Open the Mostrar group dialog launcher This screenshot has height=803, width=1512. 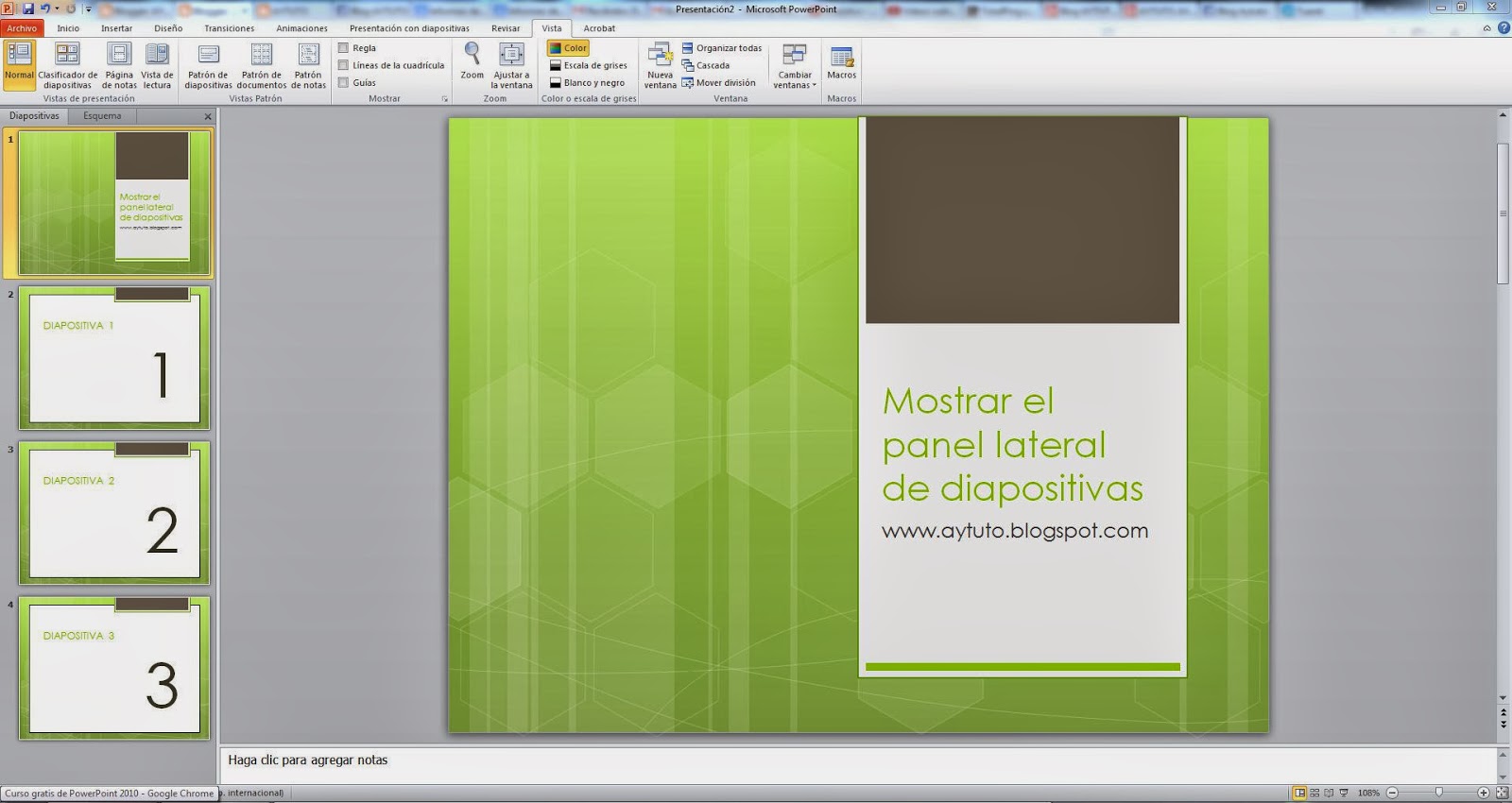(x=445, y=98)
